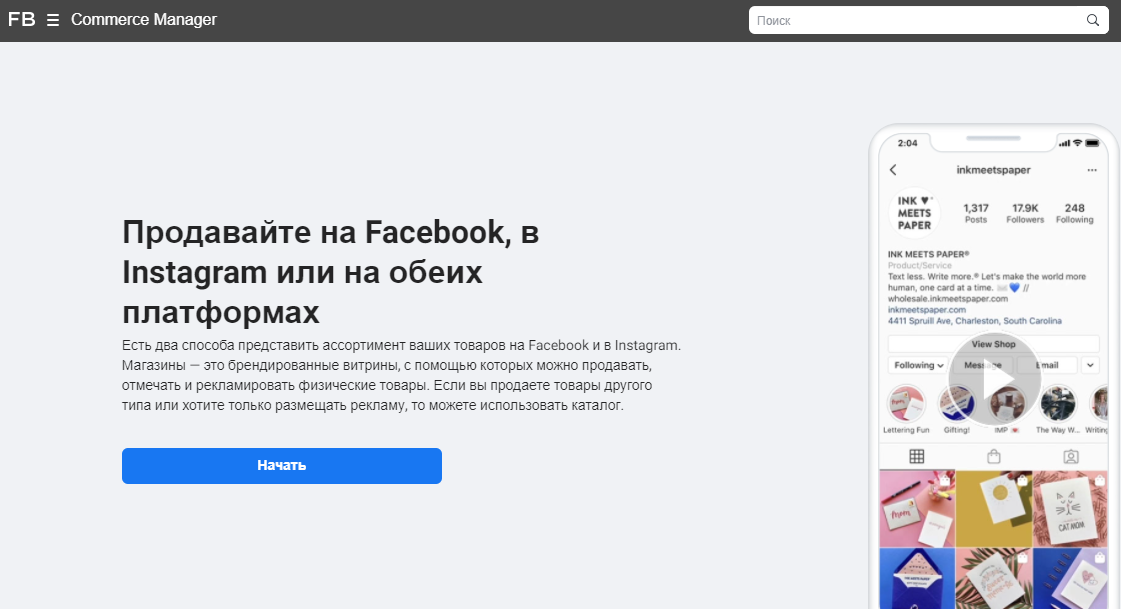Image resolution: width=1121 pixels, height=609 pixels.
Task: Open the pink Mom card post
Action: tap(917, 508)
